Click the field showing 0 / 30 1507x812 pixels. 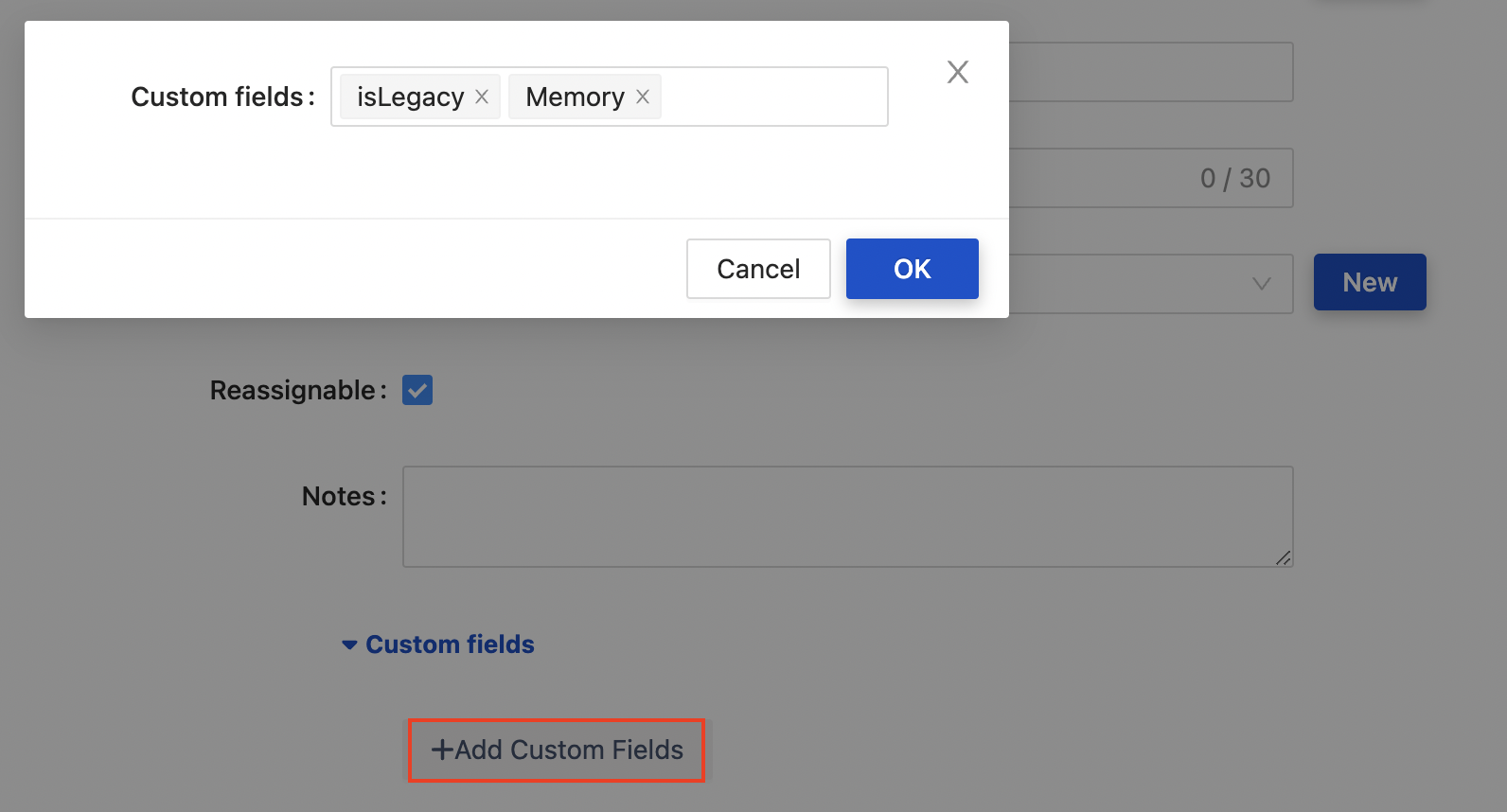click(x=1150, y=178)
